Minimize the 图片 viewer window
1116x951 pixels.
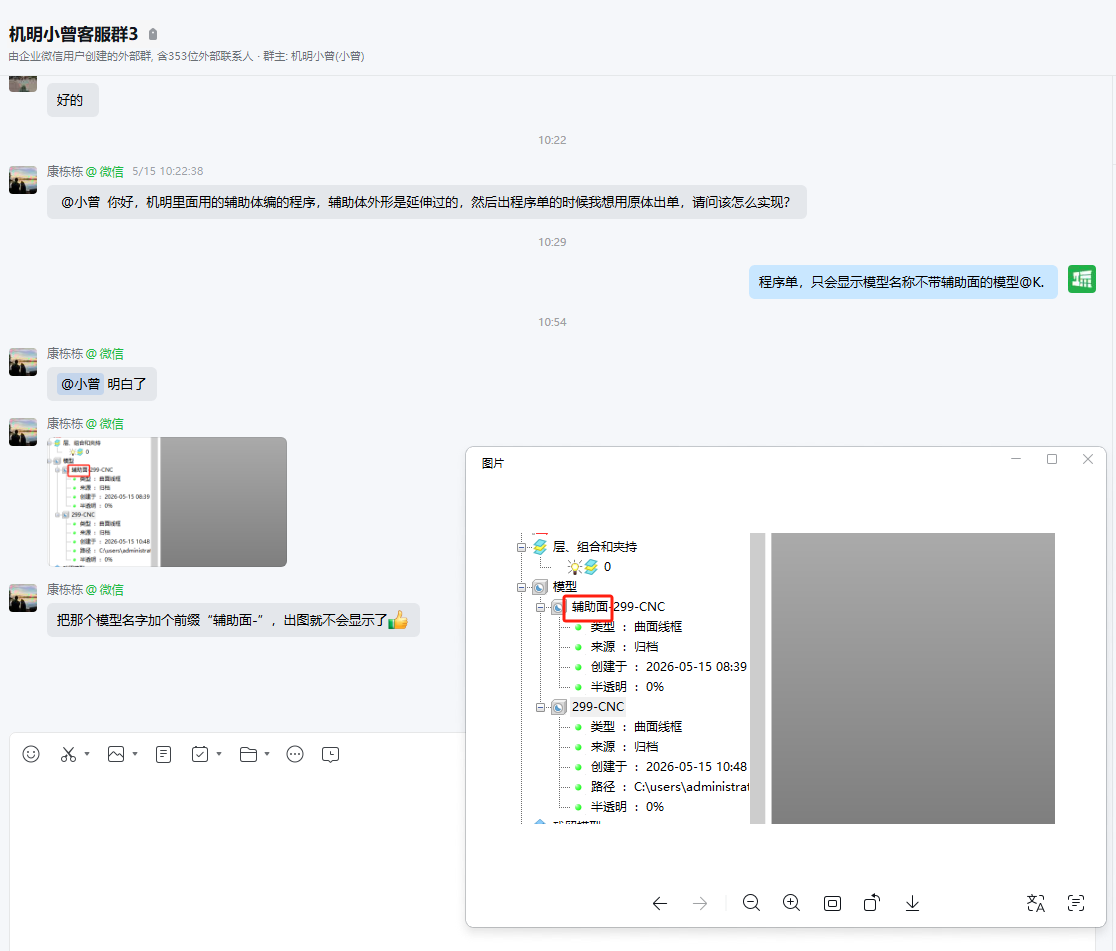(x=1016, y=459)
